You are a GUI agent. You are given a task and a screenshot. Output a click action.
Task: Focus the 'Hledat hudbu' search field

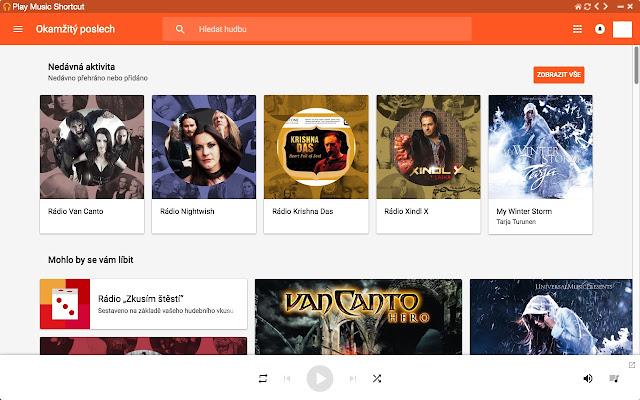click(317, 29)
